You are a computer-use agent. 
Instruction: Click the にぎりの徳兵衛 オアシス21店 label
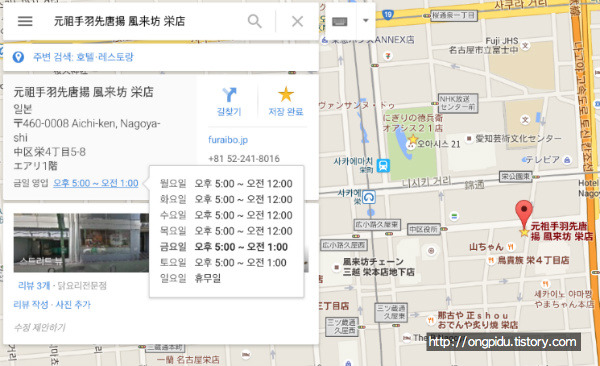coord(412,123)
